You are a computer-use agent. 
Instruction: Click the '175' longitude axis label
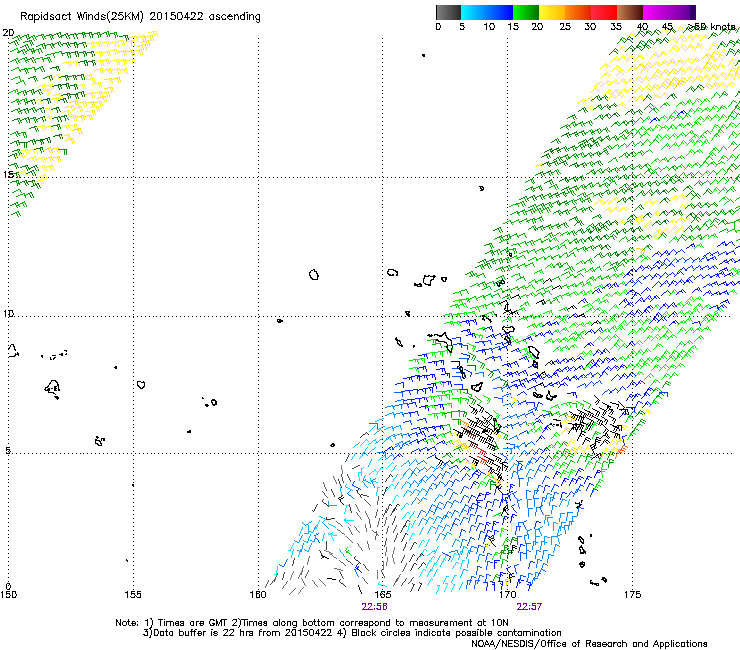[632, 594]
